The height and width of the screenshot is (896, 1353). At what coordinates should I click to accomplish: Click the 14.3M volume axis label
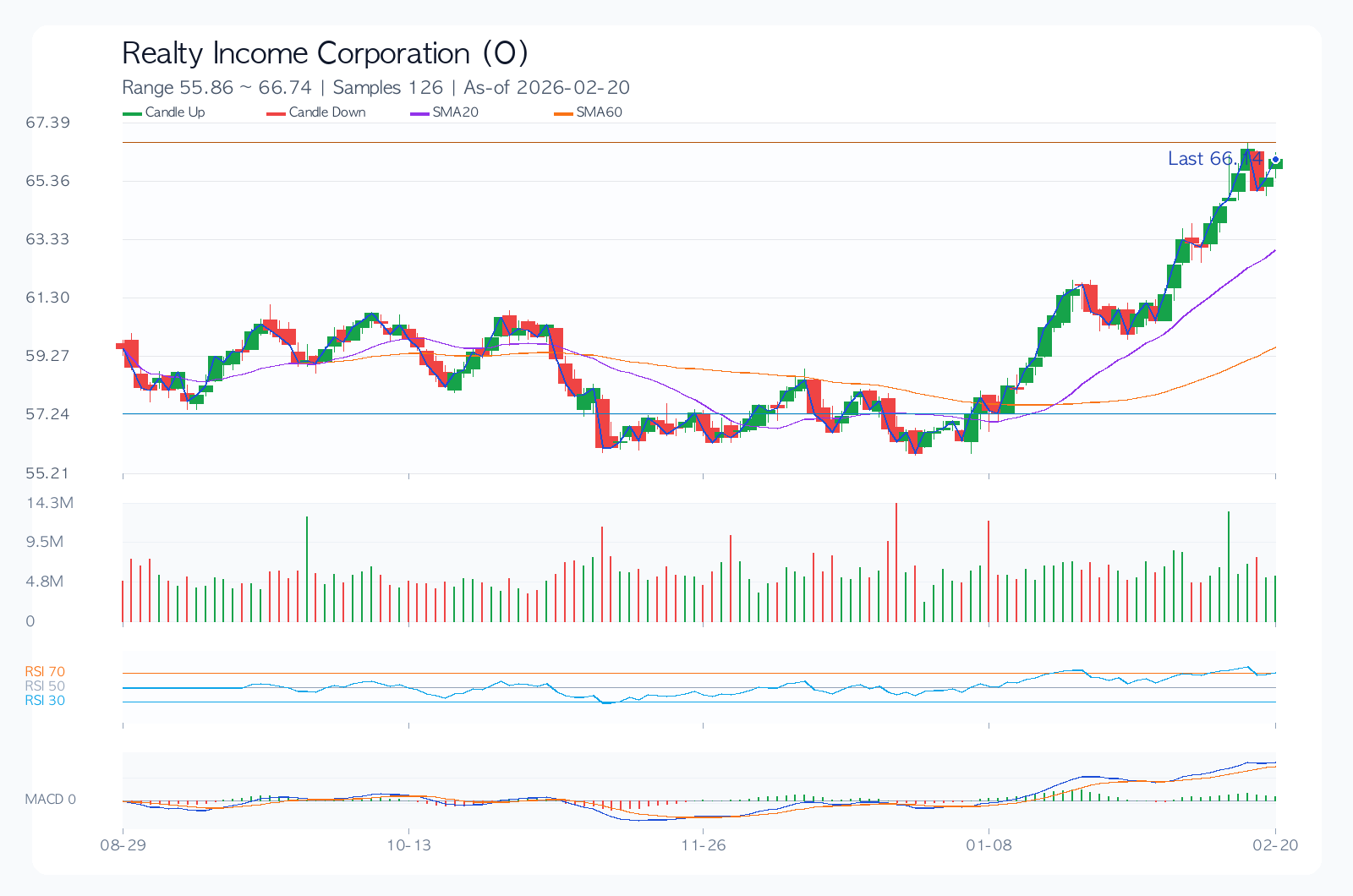pyautogui.click(x=50, y=503)
